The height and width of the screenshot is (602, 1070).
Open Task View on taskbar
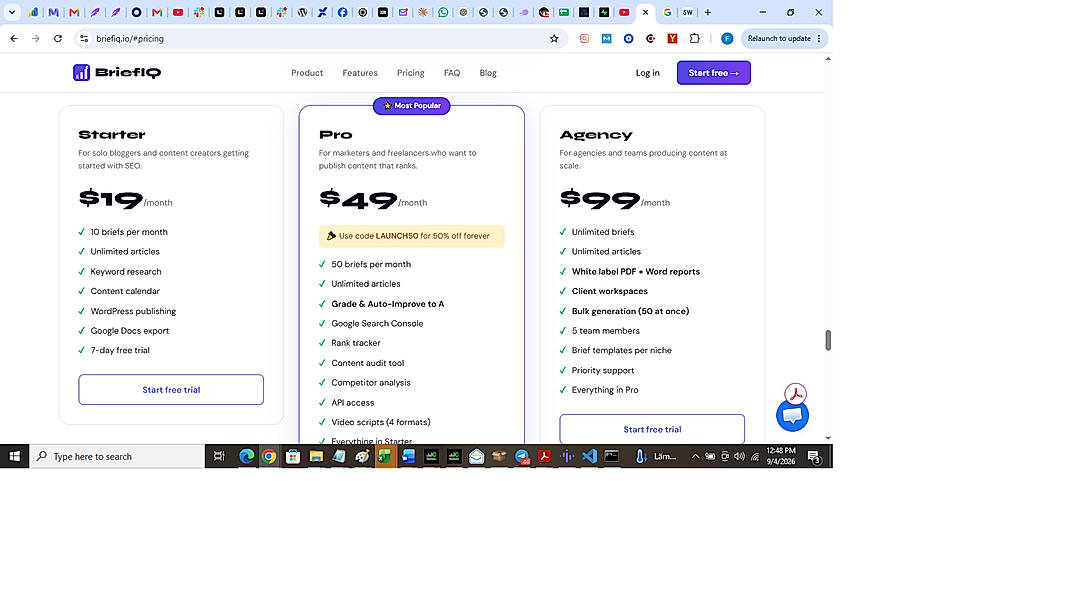(219, 456)
